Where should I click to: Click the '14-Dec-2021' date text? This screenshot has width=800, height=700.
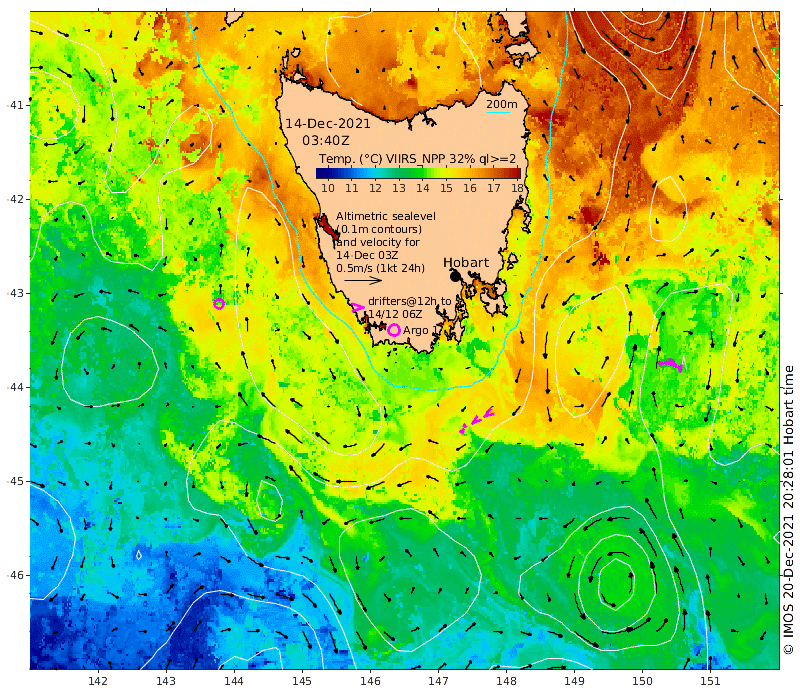[328, 124]
